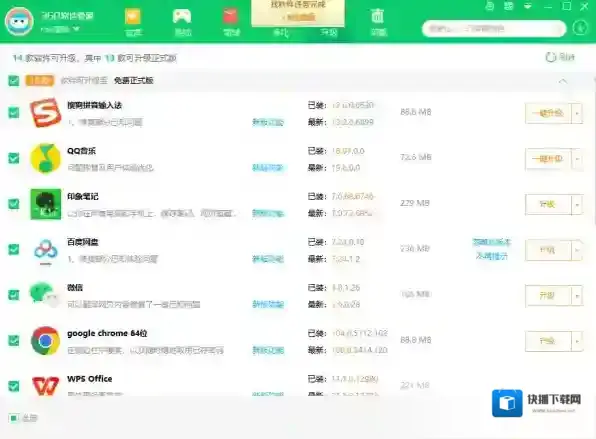Open the skin icon in title bar
The image size is (596, 439).
pos(509,6)
